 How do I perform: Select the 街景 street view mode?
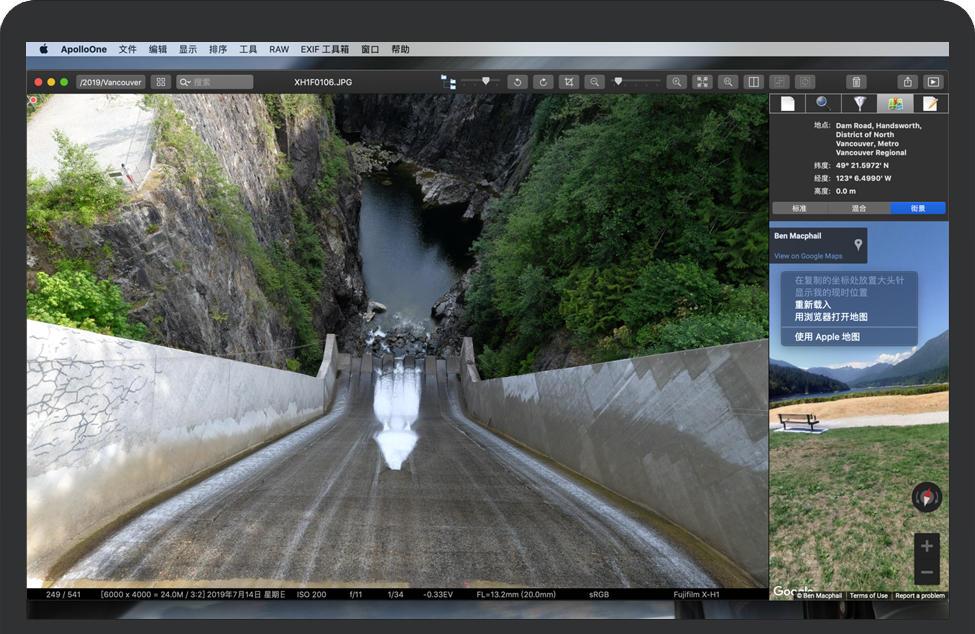[917, 208]
